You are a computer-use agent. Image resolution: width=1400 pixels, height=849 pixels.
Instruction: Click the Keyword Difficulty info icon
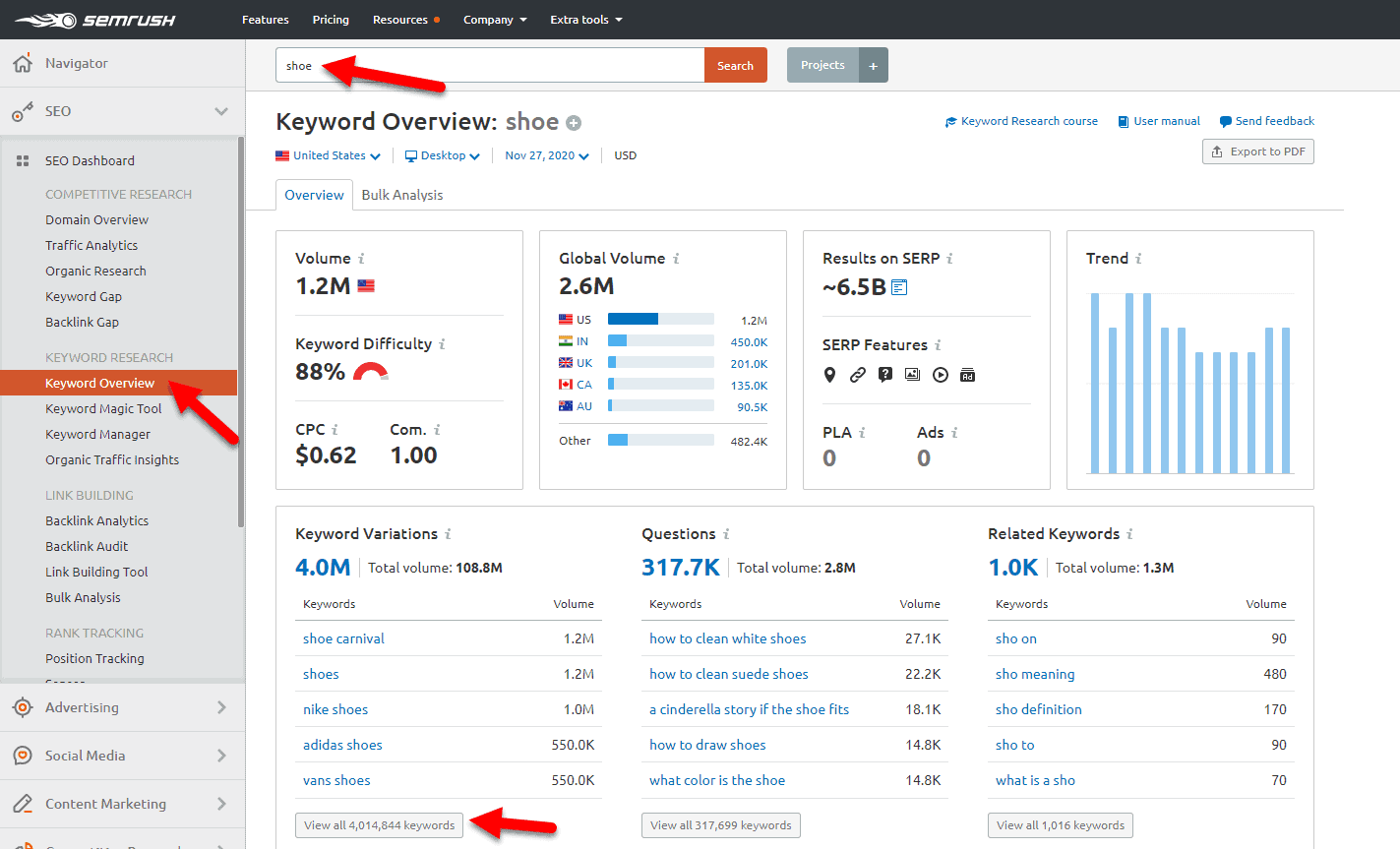click(442, 344)
